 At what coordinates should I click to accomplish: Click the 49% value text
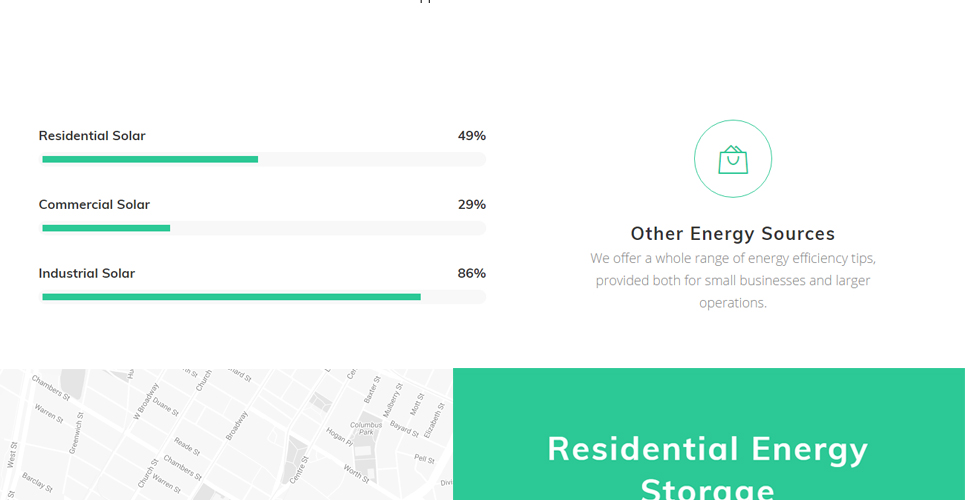pyautogui.click(x=471, y=135)
